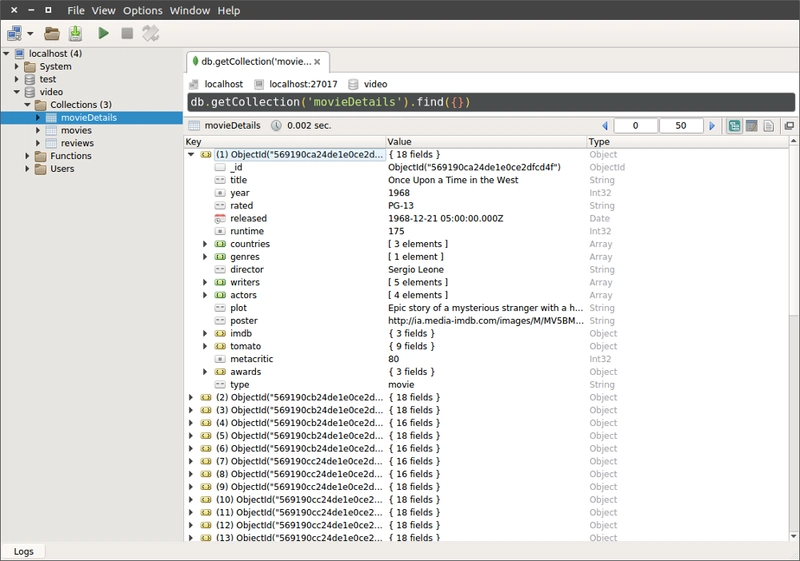Click the Key column header
This screenshot has height=561, width=800.
tap(285, 142)
